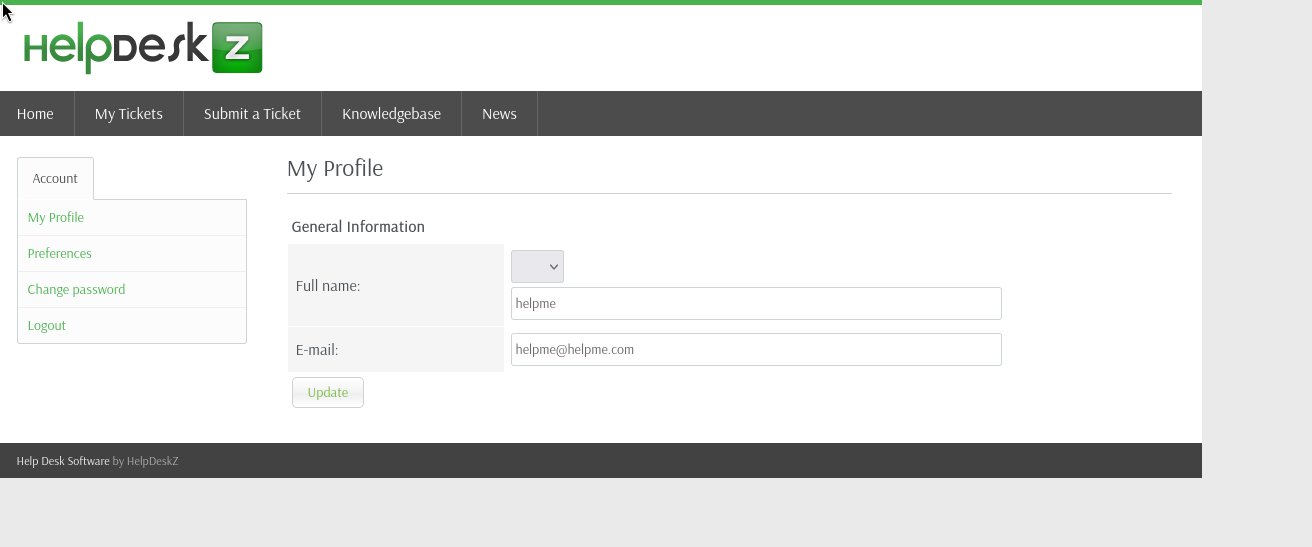Open the Submit a Ticket page
Viewport: 1312px width, 547px height.
(252, 114)
